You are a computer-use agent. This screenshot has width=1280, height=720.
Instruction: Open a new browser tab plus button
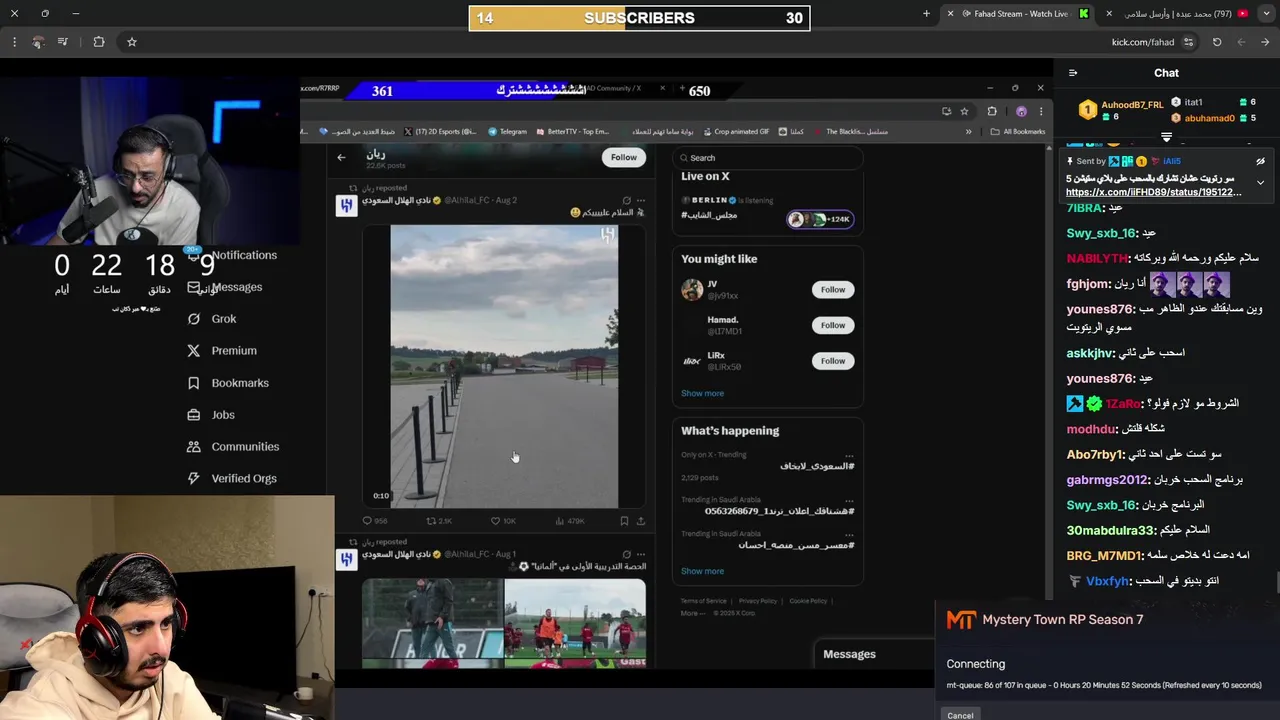(926, 14)
